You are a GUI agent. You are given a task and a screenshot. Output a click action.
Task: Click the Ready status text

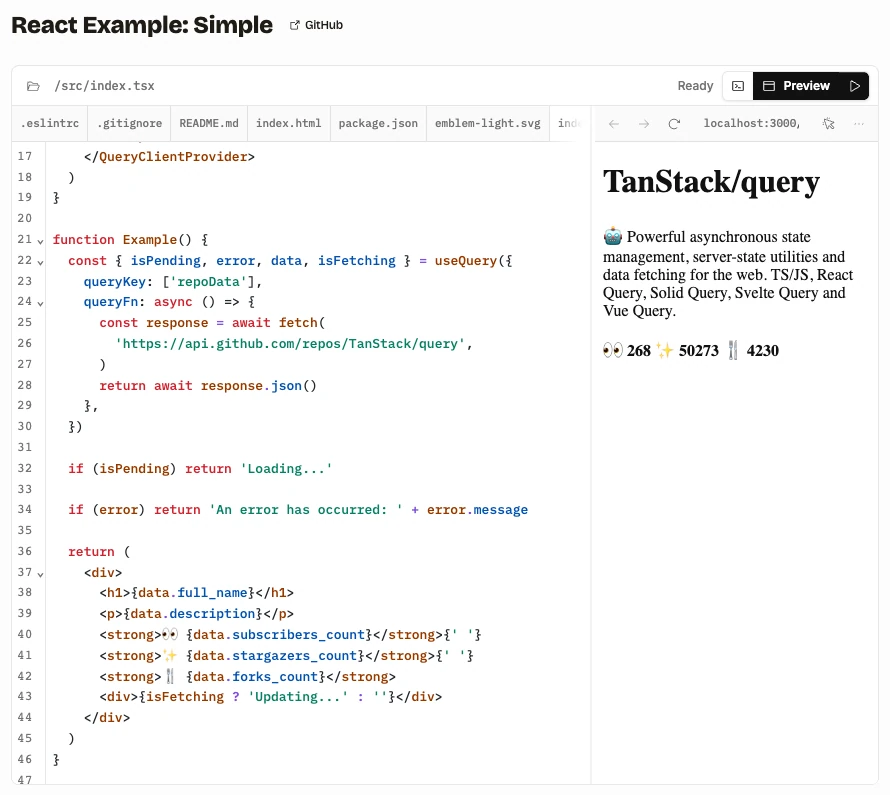pos(695,86)
